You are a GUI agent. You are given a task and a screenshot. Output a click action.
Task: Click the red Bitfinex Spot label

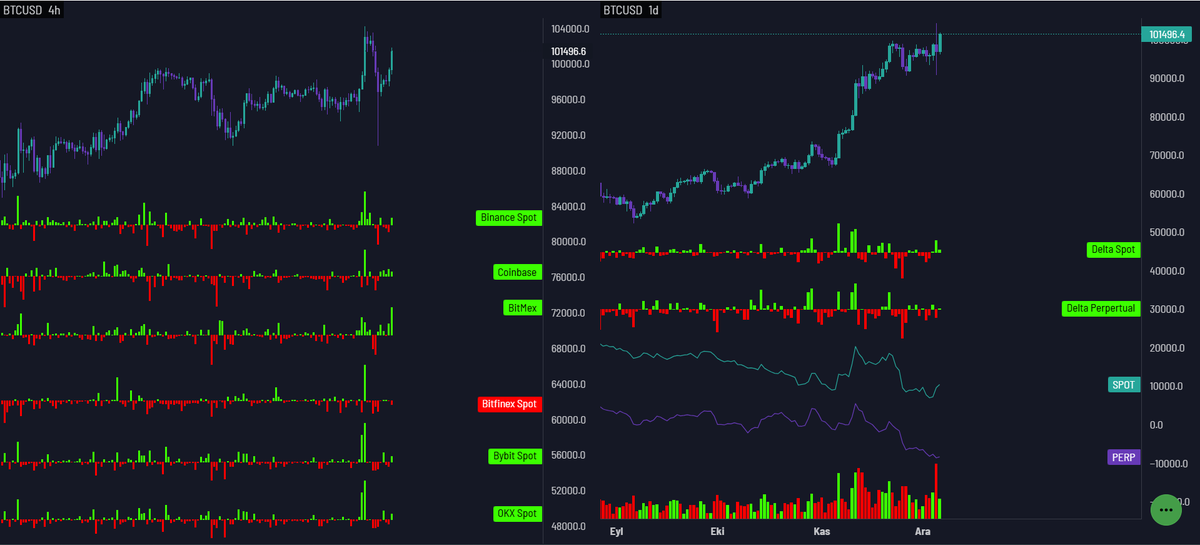click(x=508, y=404)
